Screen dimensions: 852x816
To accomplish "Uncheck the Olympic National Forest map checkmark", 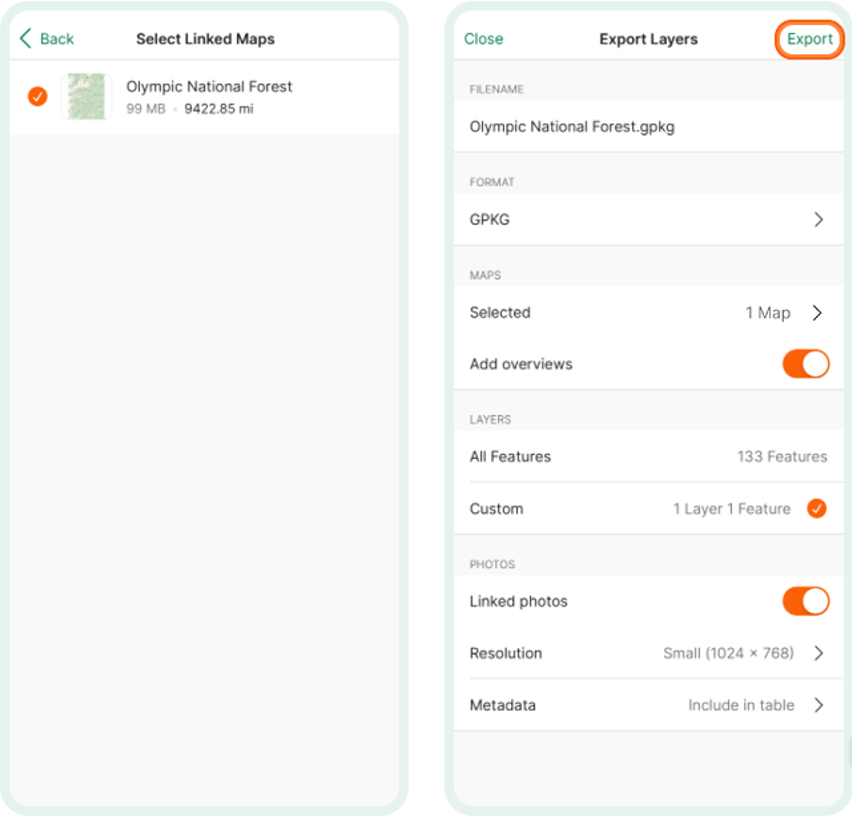I will tap(37, 96).
